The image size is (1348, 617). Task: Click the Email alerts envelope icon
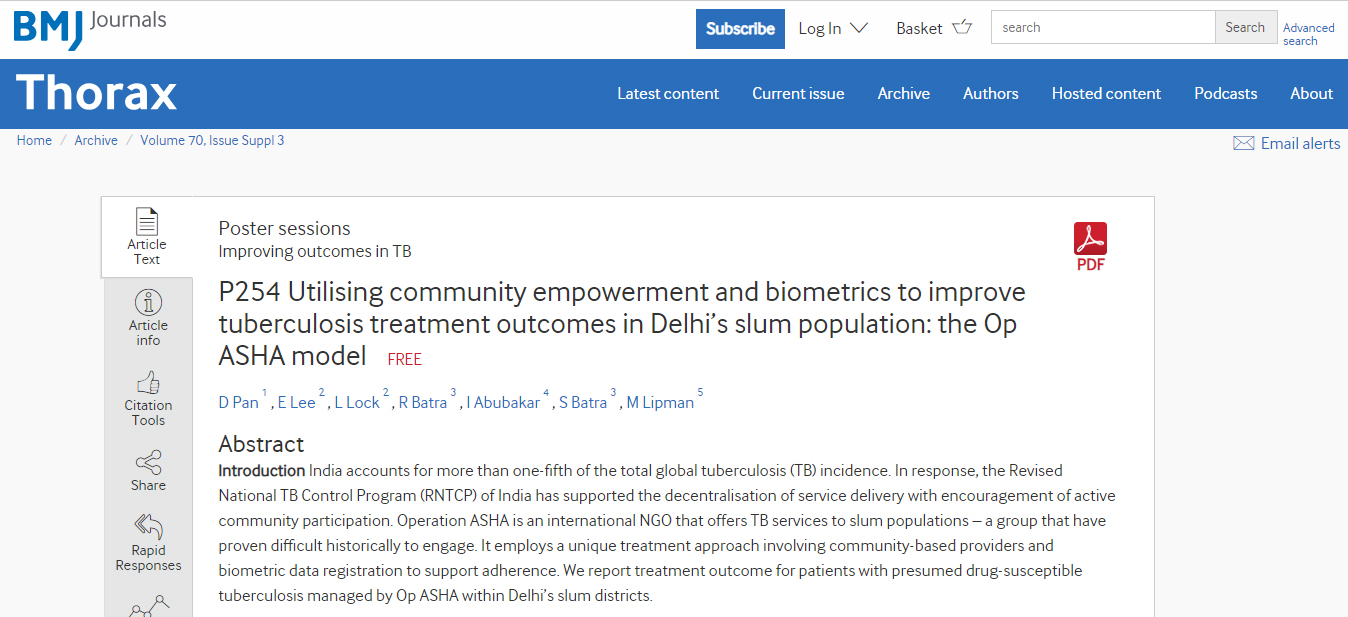click(x=1243, y=144)
